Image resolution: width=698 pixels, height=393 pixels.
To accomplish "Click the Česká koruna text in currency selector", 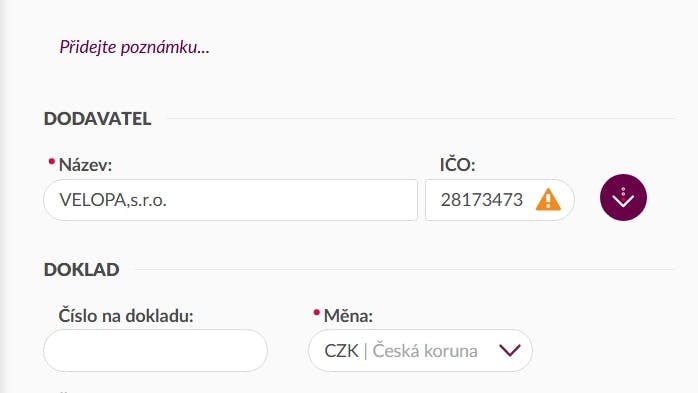I will click(425, 351).
